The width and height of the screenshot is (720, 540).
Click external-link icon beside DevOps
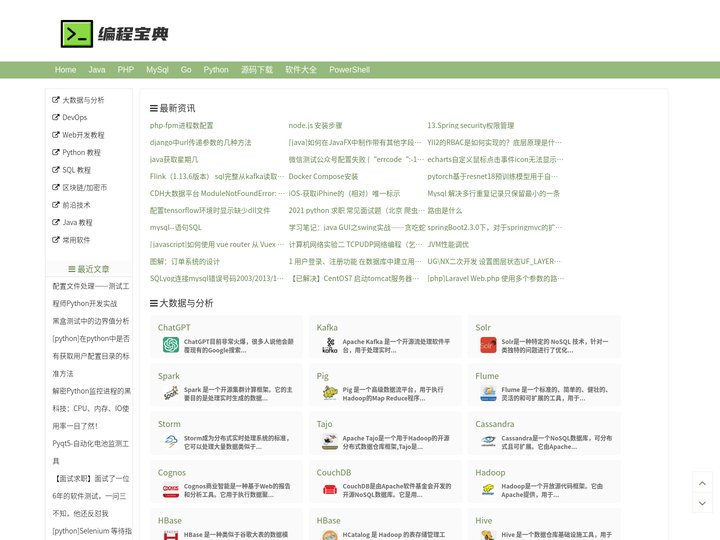56,117
